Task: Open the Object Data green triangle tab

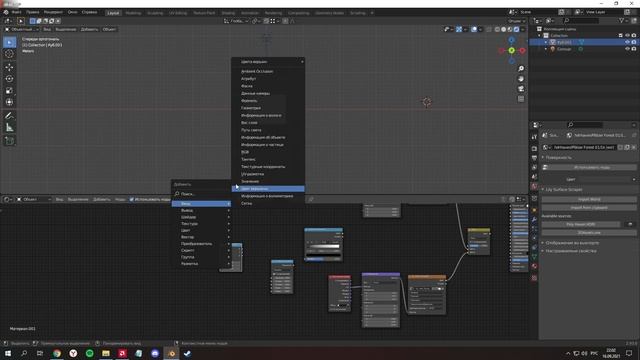Action: click(534, 257)
